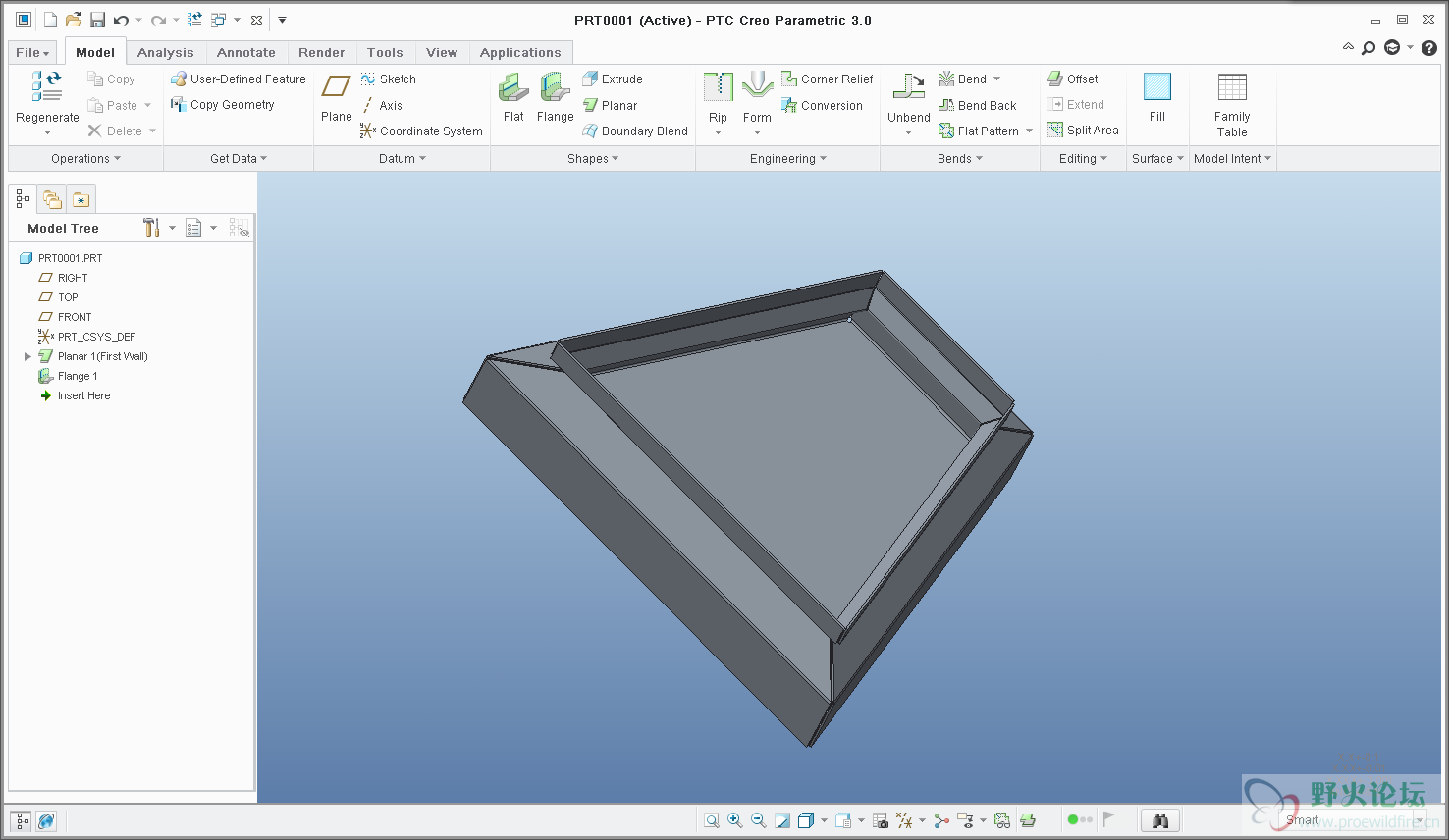This screenshot has width=1449, height=840.
Task: Toggle the spin center display icon
Action: pos(941,820)
